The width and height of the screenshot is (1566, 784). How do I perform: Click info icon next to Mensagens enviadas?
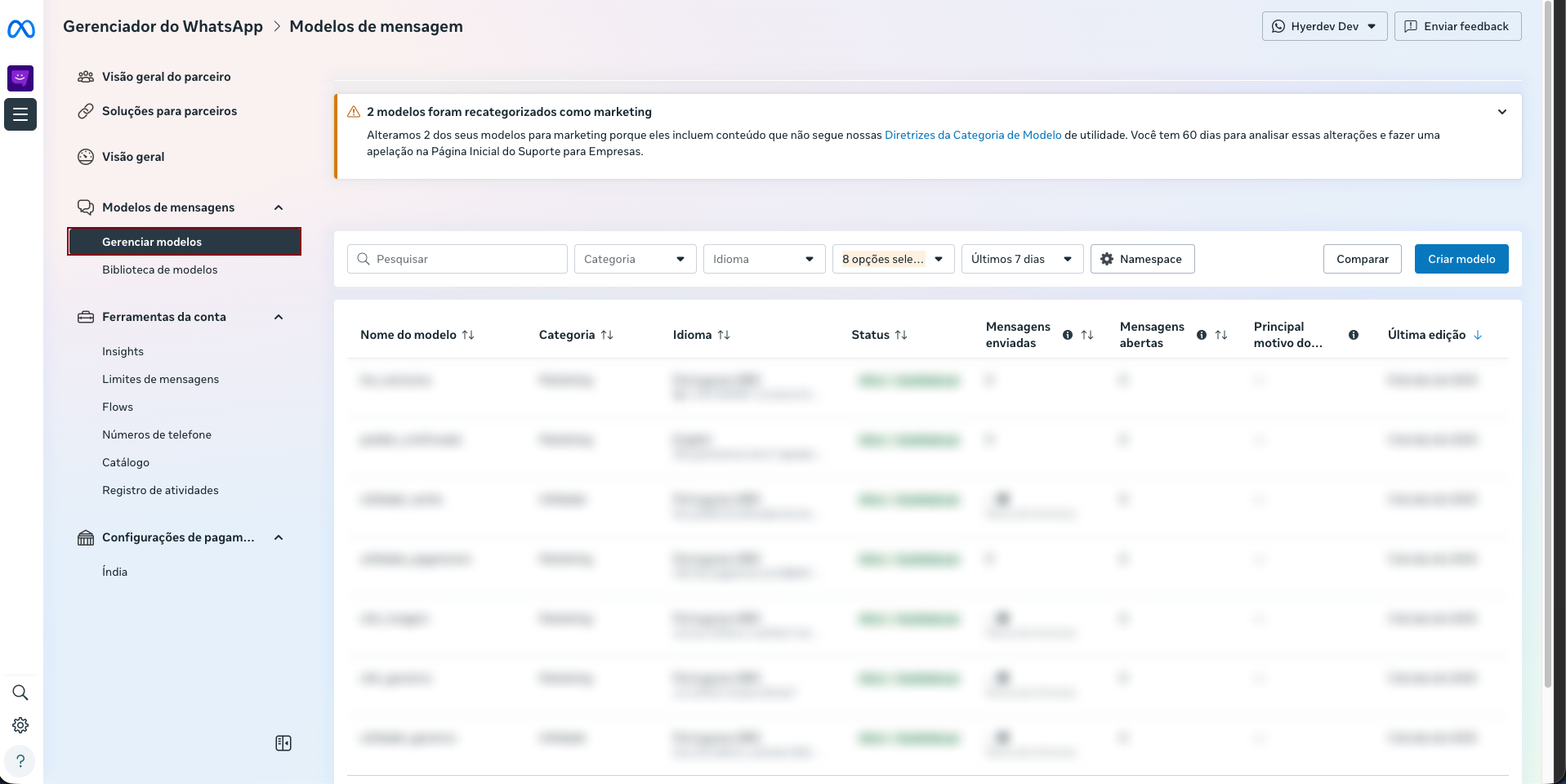point(1068,335)
